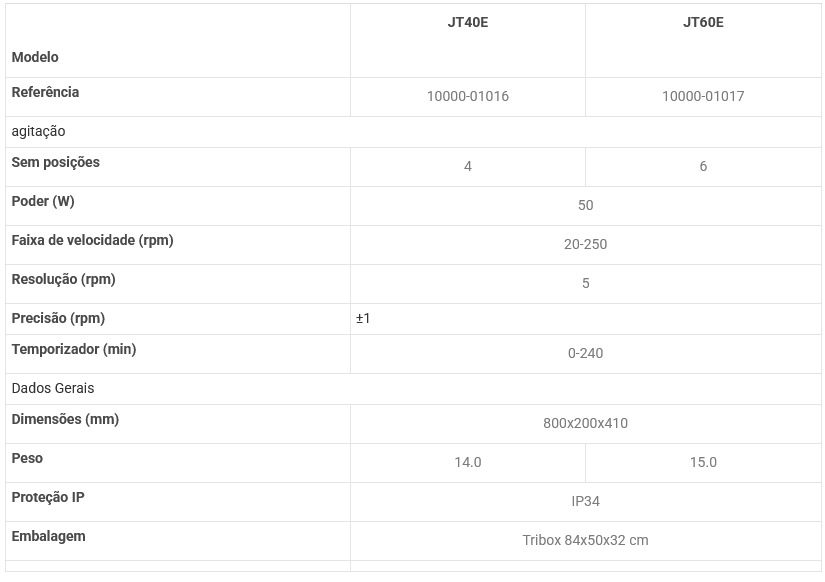Select the Referência row label

click(x=45, y=92)
